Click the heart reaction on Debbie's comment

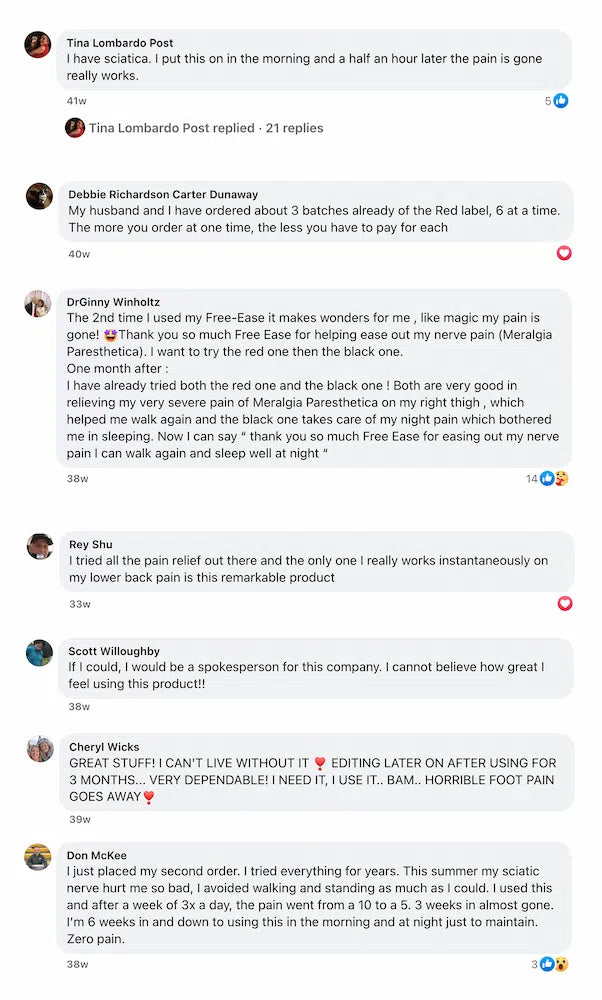(x=564, y=253)
